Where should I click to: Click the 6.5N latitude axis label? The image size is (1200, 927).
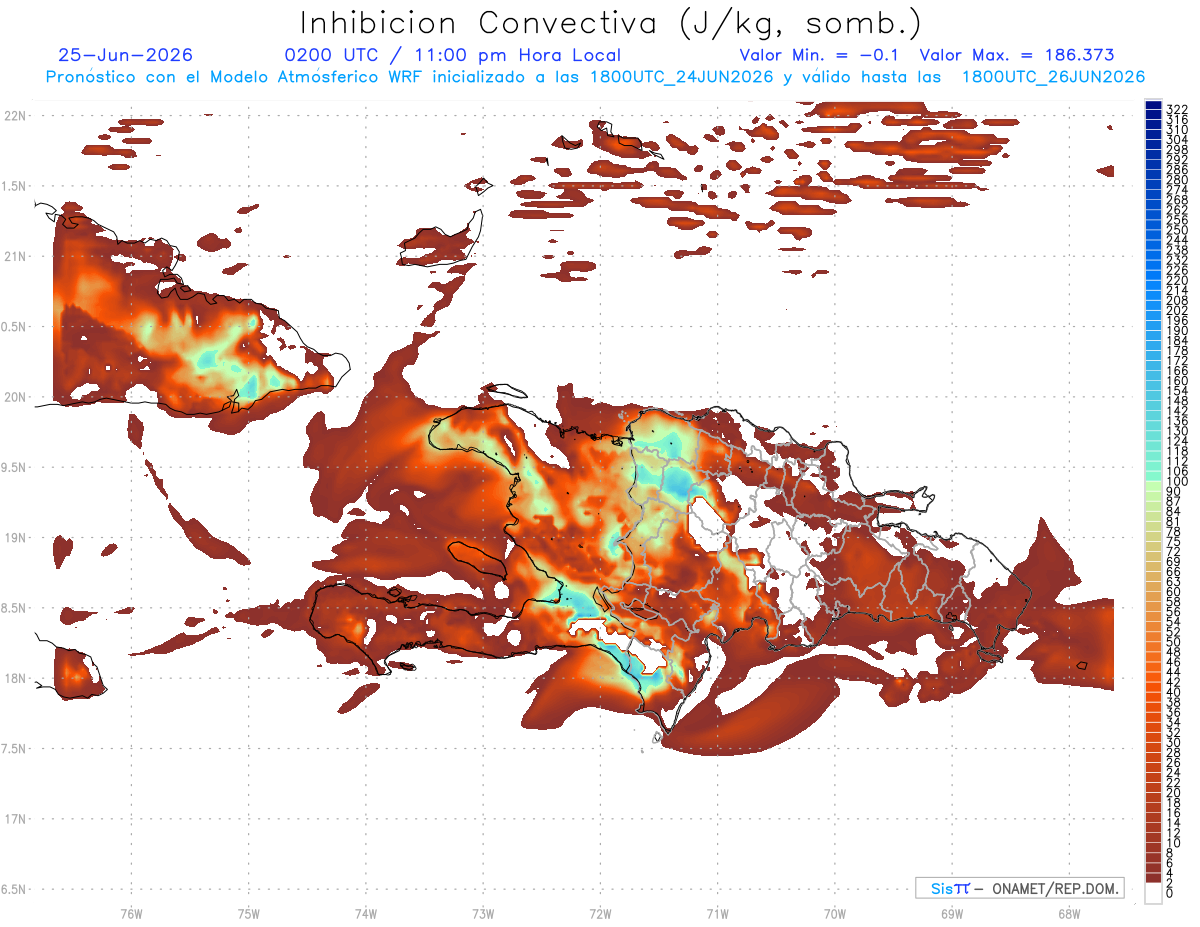[x=14, y=889]
